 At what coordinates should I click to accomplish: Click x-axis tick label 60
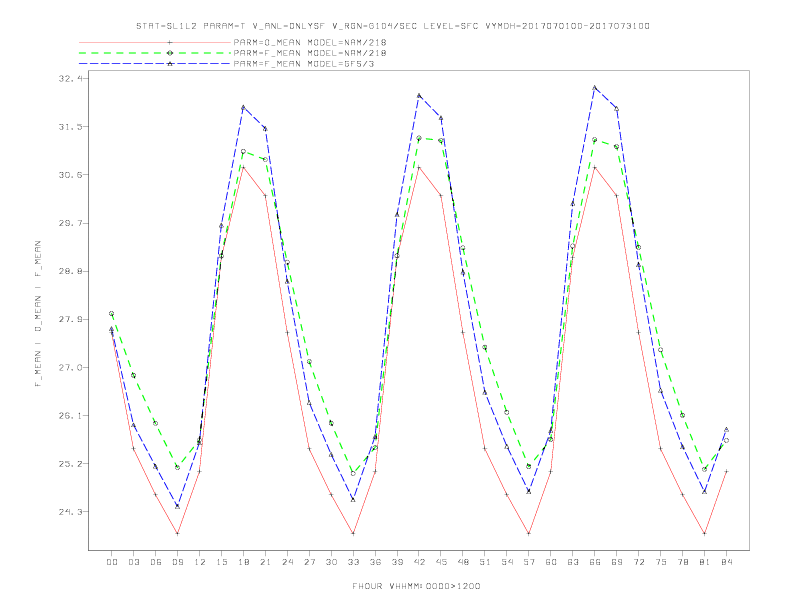pyautogui.click(x=551, y=562)
